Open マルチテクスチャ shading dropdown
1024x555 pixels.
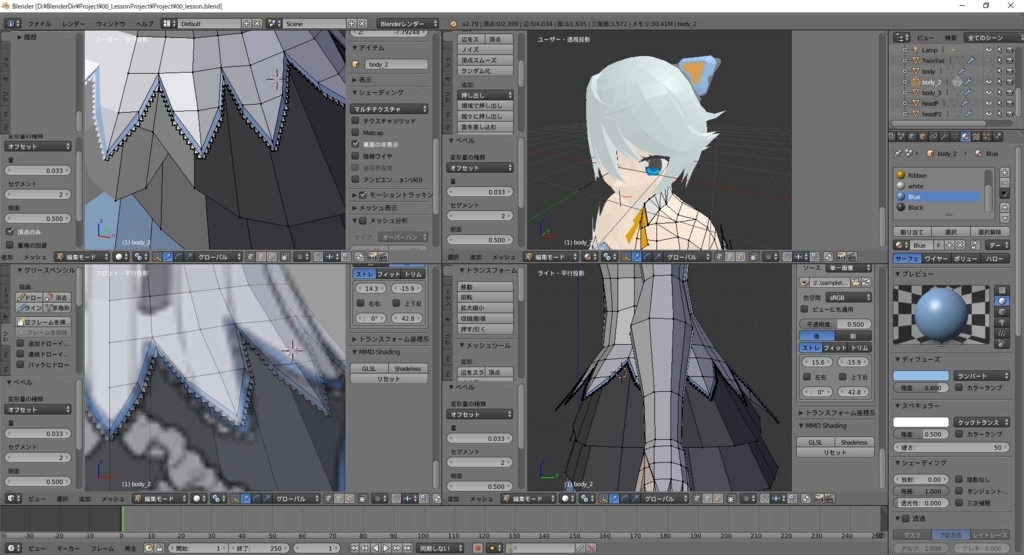(x=390, y=109)
